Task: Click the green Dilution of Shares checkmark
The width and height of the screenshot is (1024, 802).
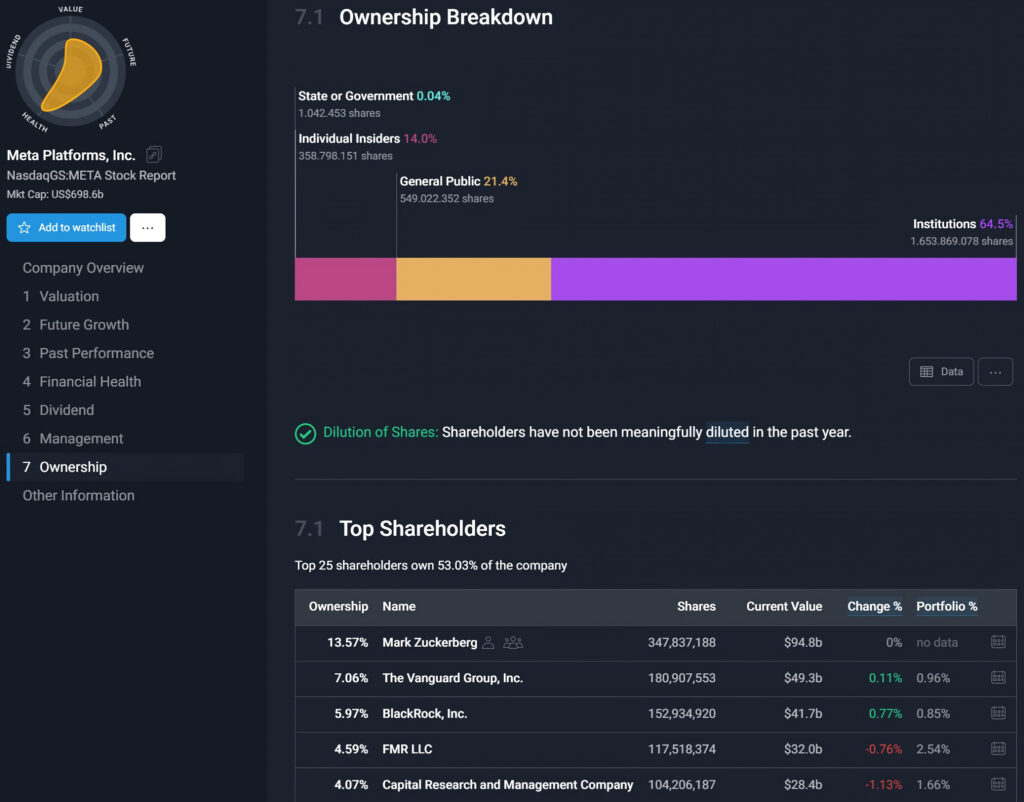Action: [305, 433]
